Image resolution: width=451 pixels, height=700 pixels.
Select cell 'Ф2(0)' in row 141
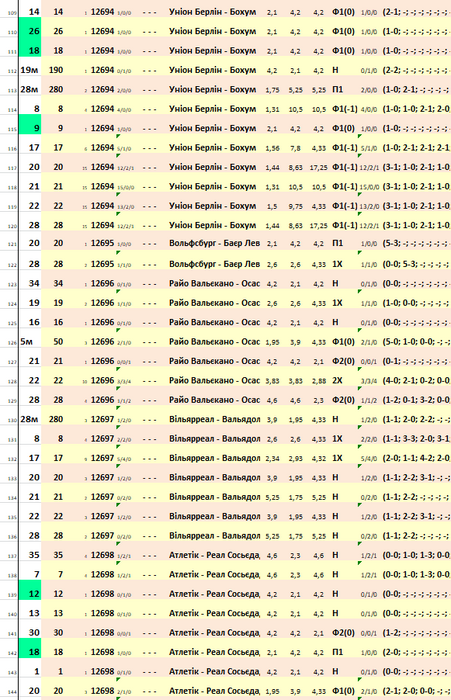click(343, 633)
